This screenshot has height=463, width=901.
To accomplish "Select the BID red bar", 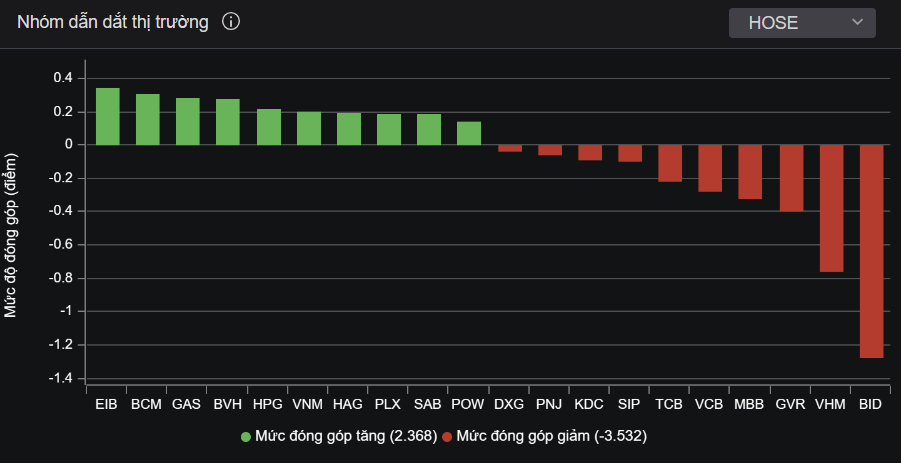I will (x=871, y=251).
